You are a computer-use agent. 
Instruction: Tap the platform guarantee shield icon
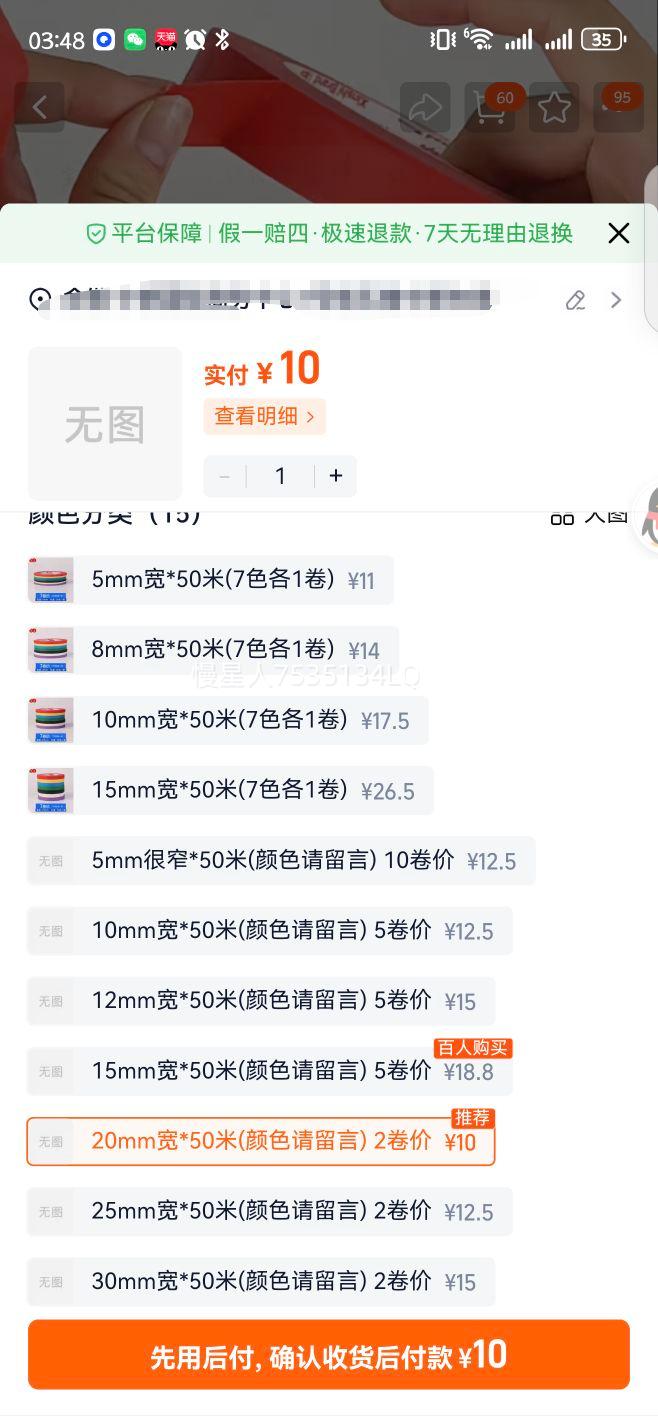pos(96,234)
